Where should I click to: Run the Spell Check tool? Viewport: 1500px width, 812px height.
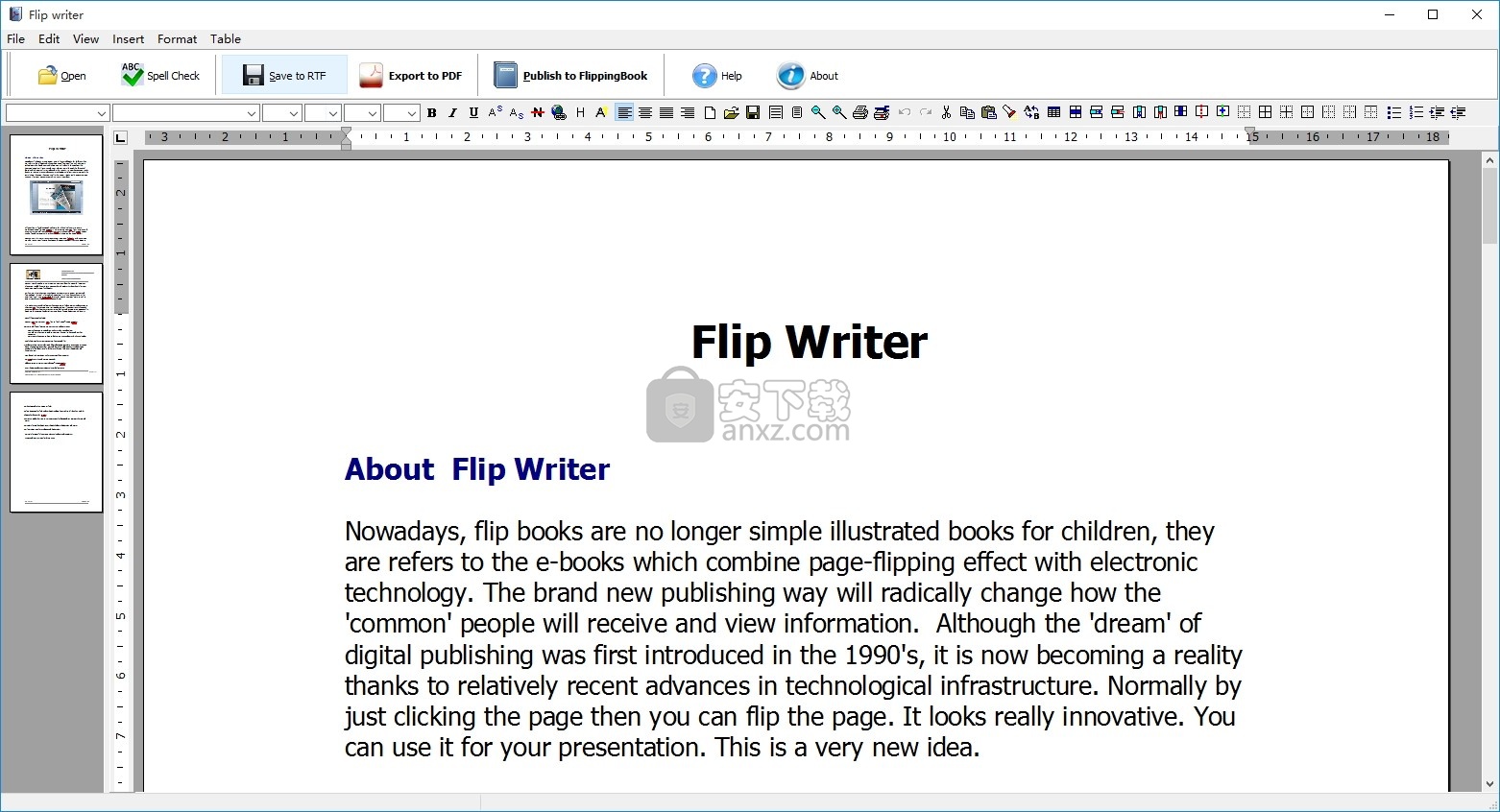pos(160,76)
